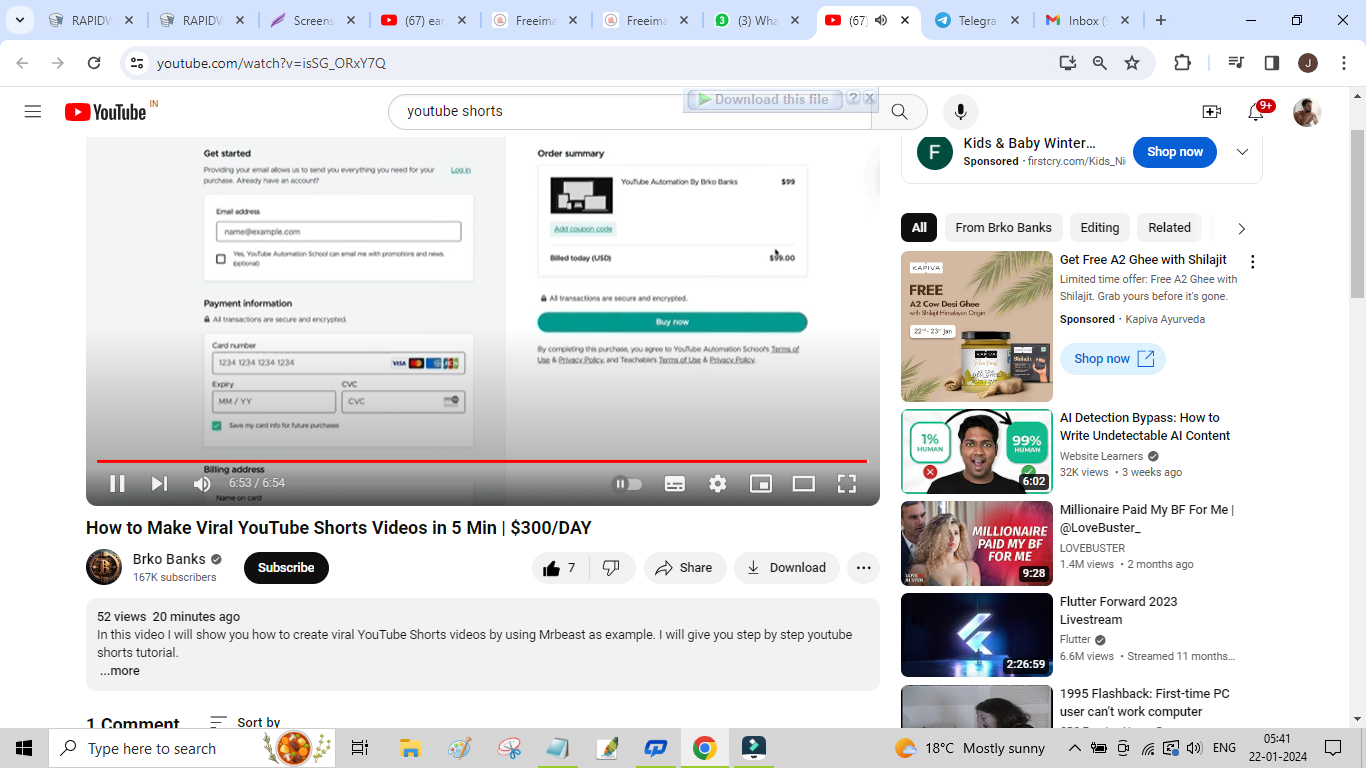Select the Editing filter chip
This screenshot has height=768, width=1366.
pyautogui.click(x=1100, y=228)
